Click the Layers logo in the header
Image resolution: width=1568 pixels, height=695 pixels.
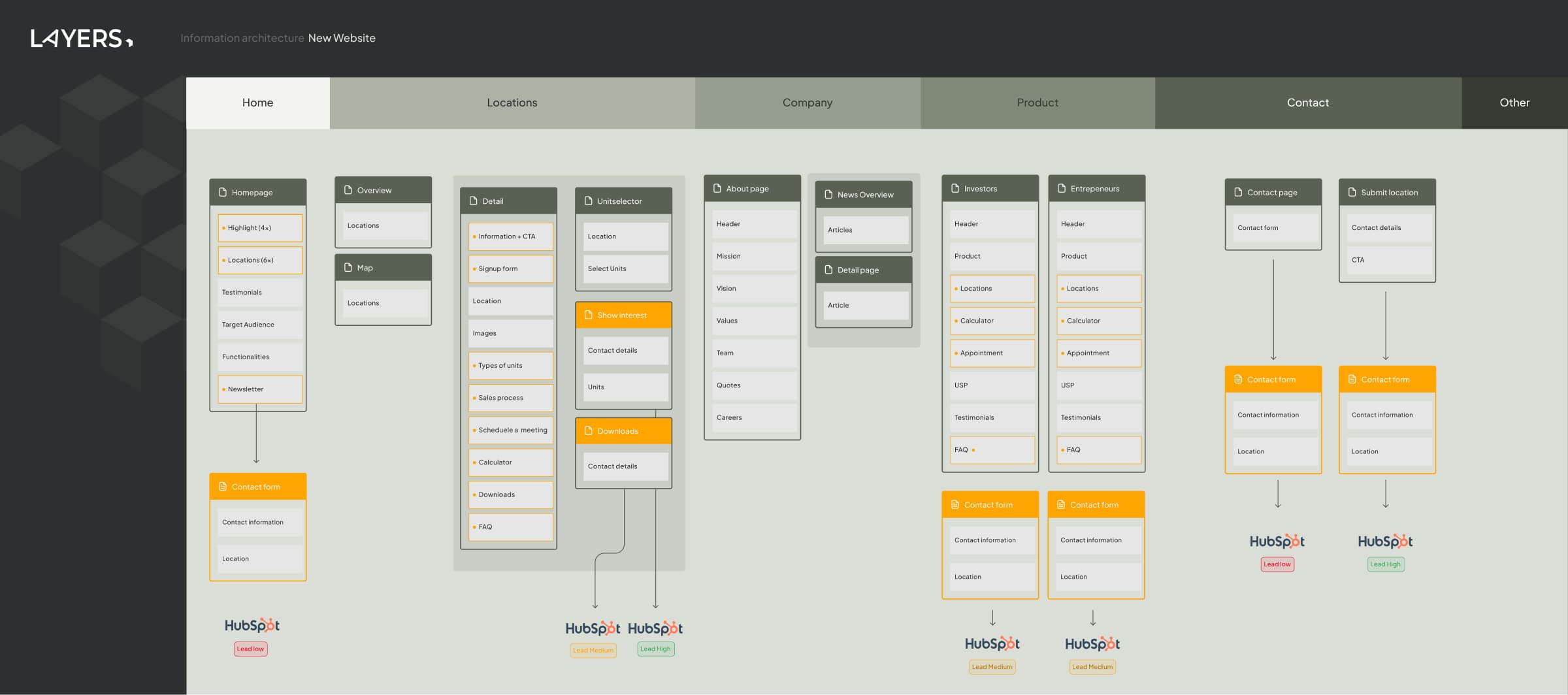pyautogui.click(x=82, y=39)
